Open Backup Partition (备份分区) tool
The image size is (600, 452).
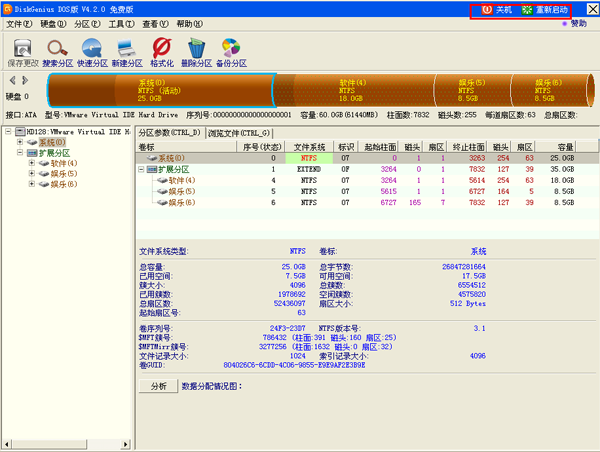tap(231, 52)
